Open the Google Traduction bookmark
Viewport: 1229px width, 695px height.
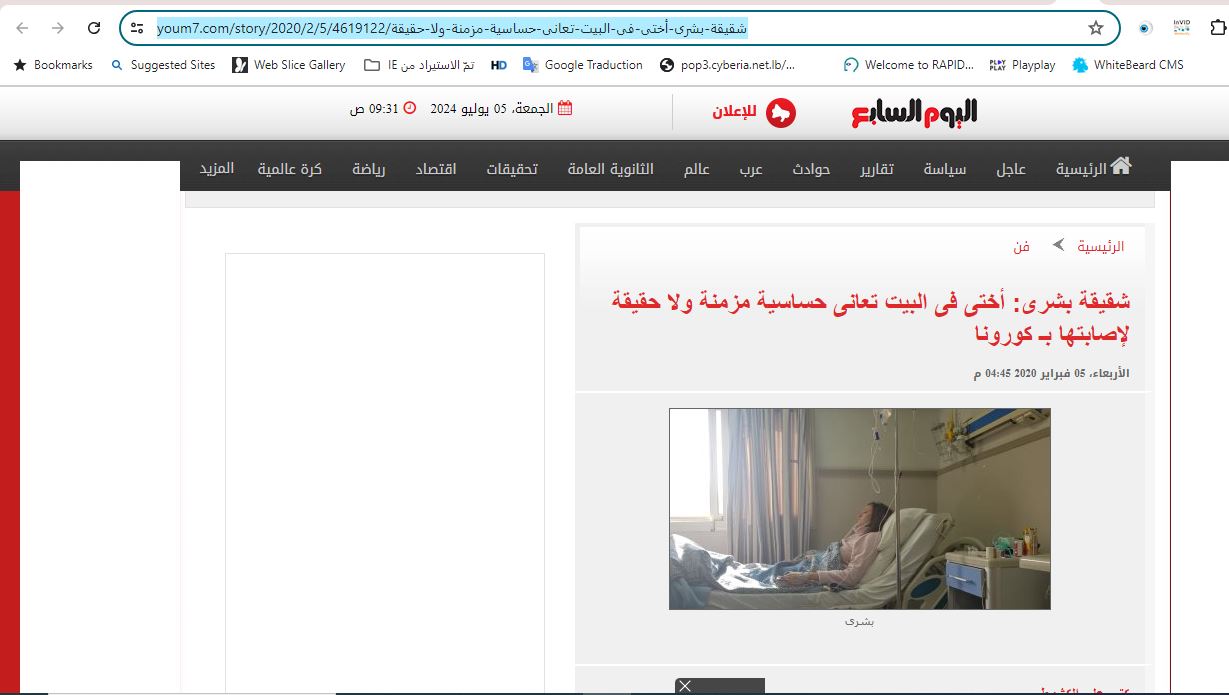point(583,65)
